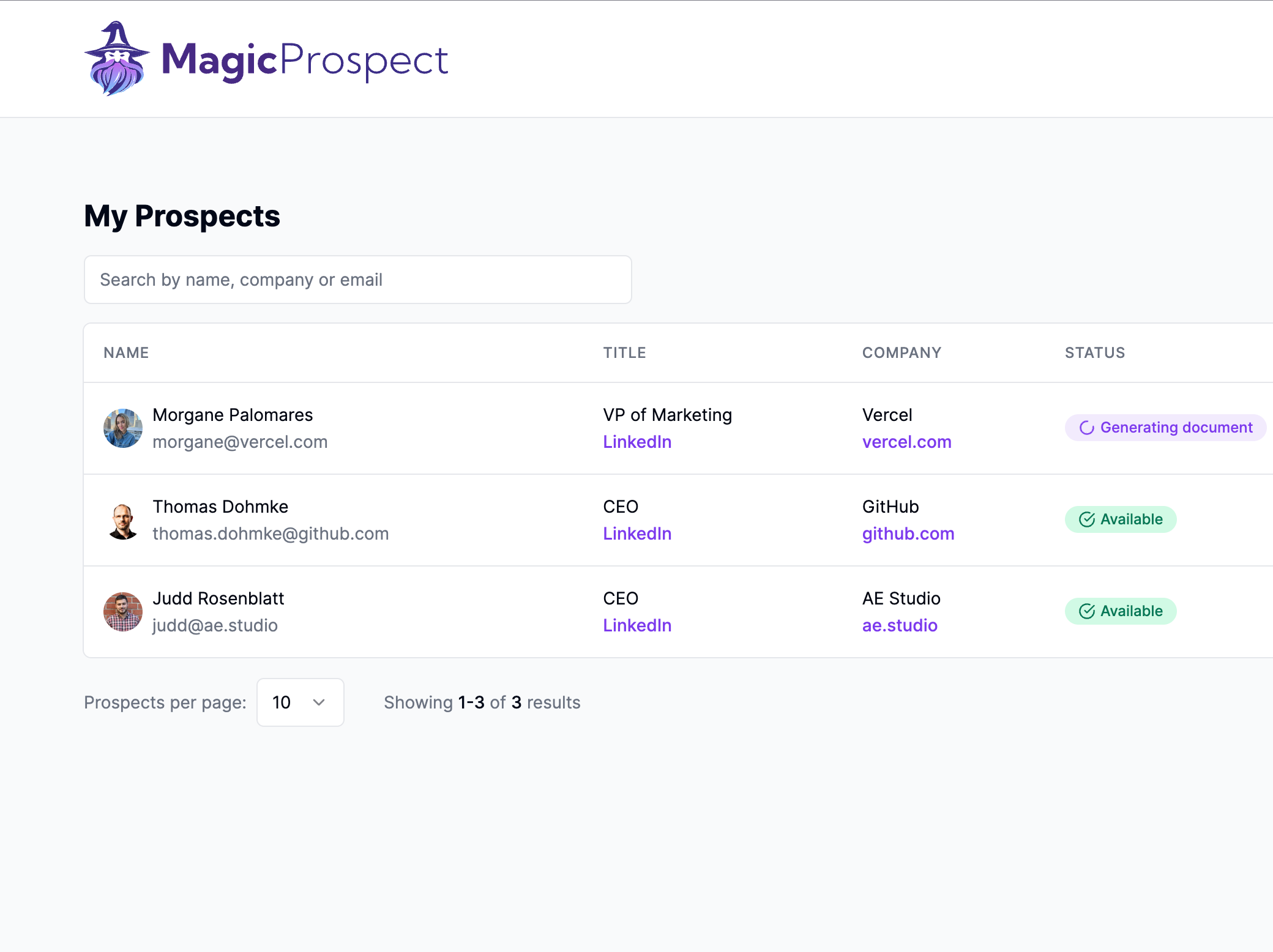Click Morgane Palomares' profile avatar
This screenshot has width=1273, height=952.
[123, 428]
